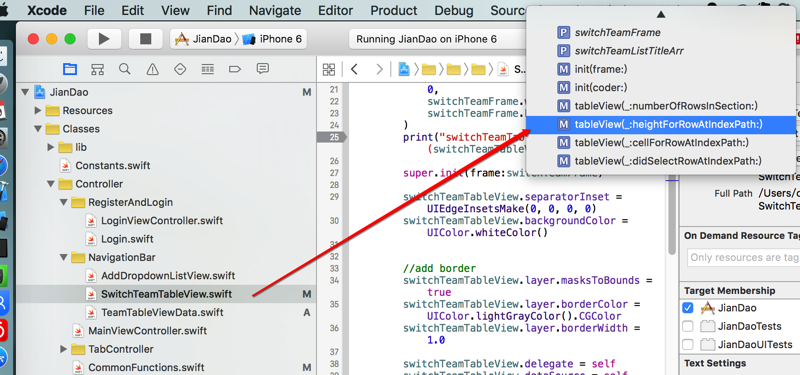Open the Issue navigator warning icon

[152, 69]
